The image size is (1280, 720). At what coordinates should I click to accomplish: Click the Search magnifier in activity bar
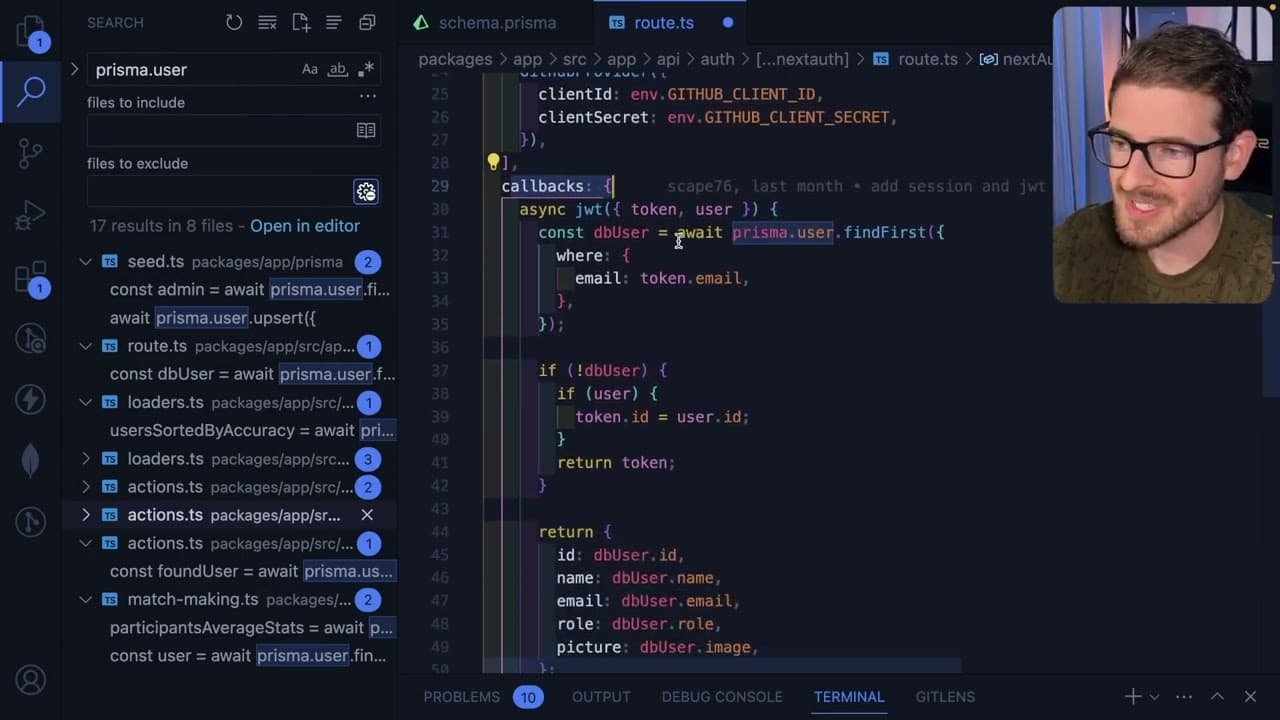pos(30,91)
